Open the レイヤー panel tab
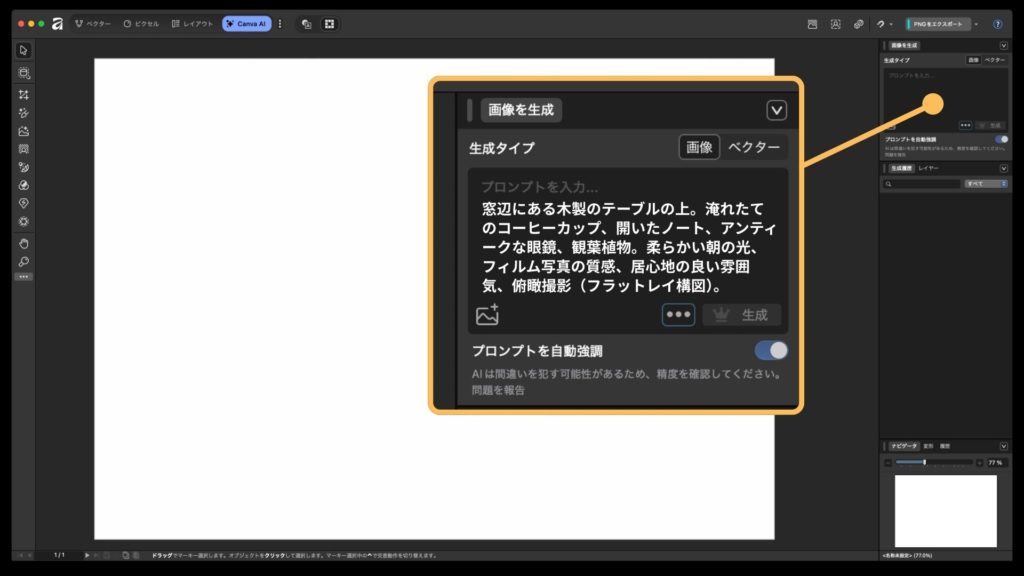 click(x=929, y=169)
